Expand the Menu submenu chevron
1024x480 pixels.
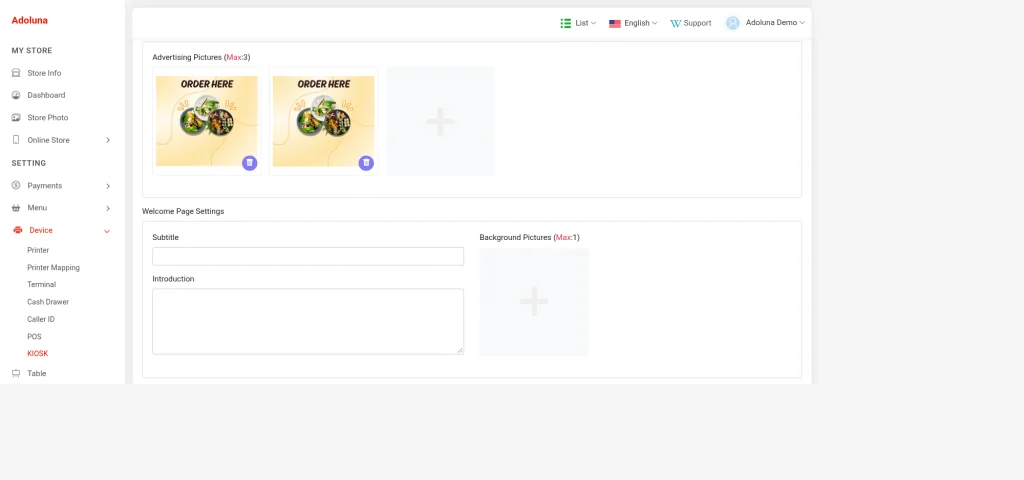[108, 208]
